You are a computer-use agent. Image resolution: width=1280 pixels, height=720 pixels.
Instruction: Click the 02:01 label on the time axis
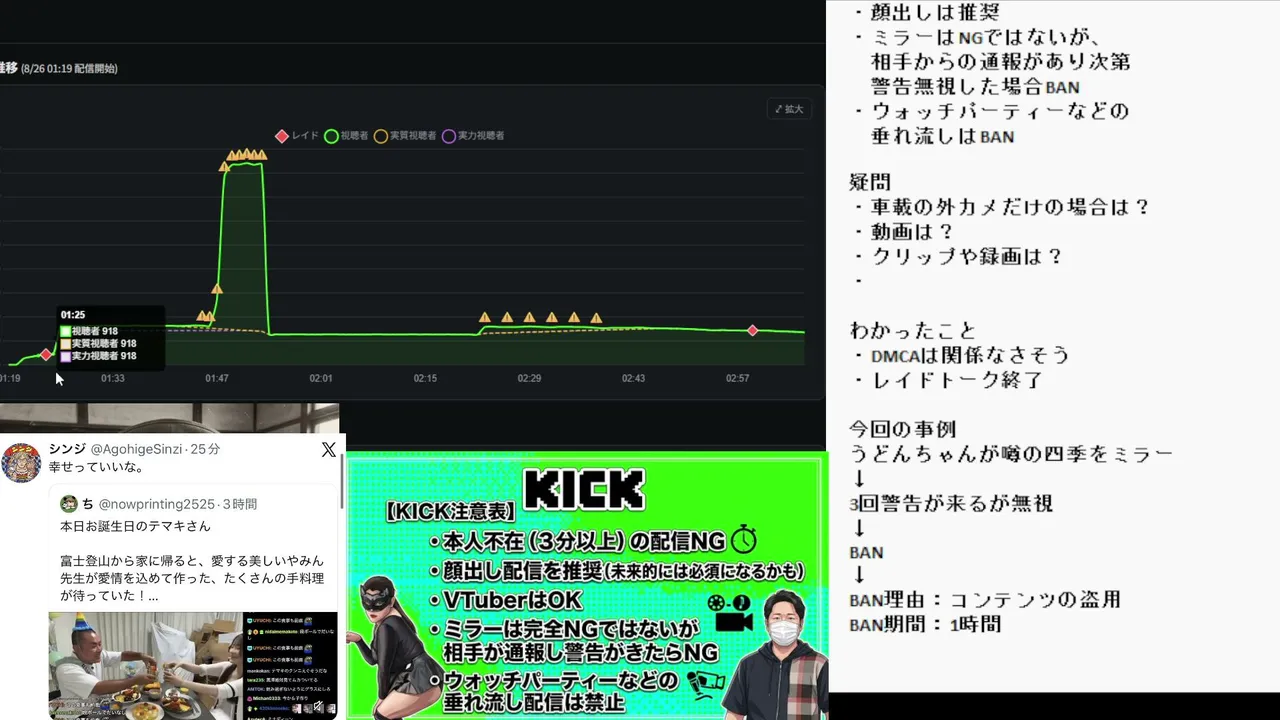[x=321, y=379]
